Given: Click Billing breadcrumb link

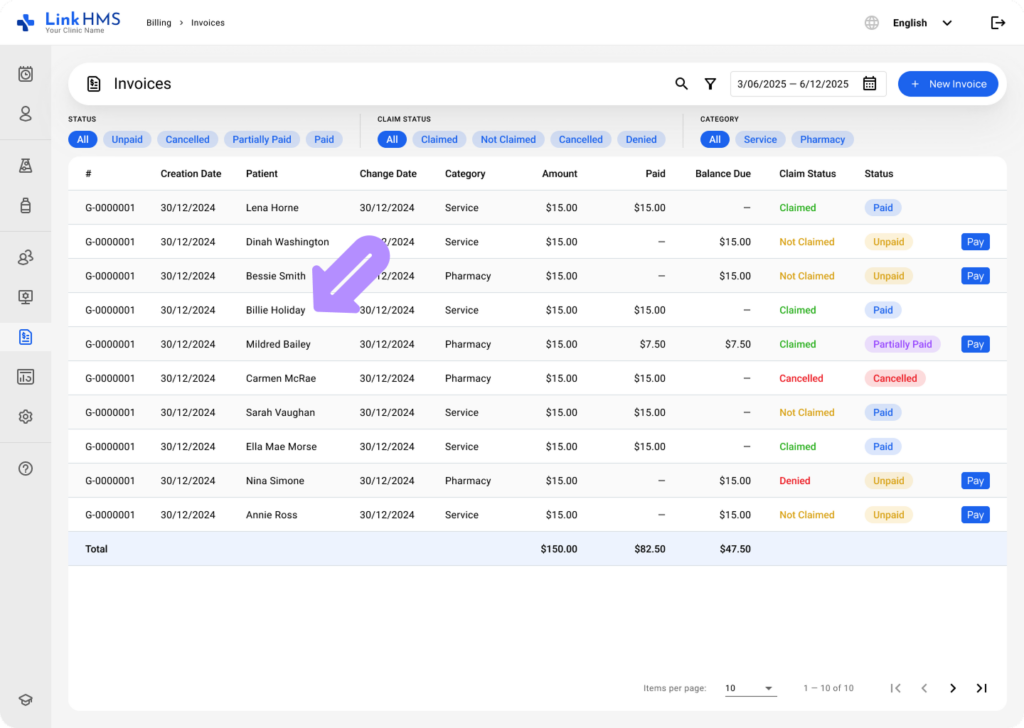Looking at the screenshot, I should tap(159, 23).
